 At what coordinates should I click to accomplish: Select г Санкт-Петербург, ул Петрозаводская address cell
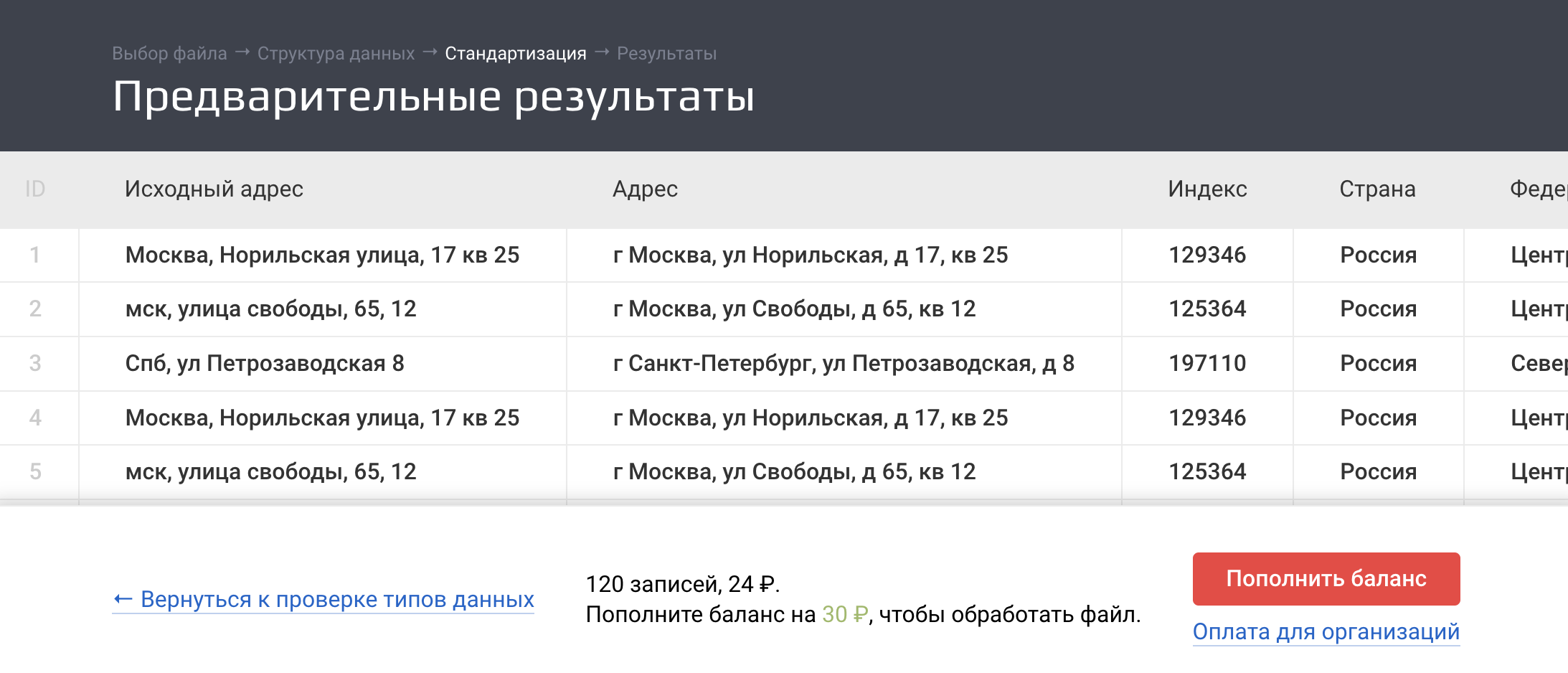point(844,364)
